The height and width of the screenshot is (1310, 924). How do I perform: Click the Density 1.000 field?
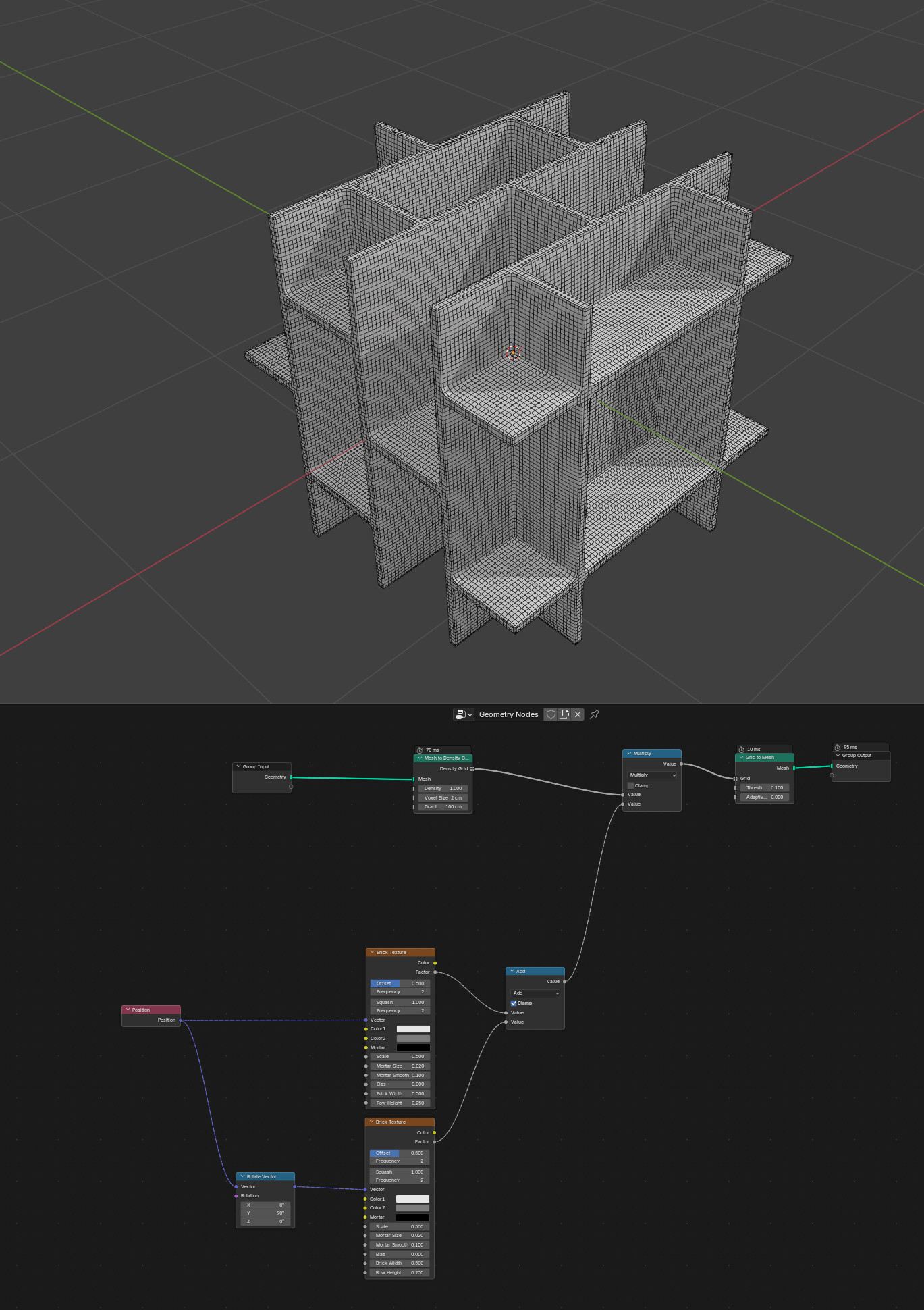(x=443, y=788)
